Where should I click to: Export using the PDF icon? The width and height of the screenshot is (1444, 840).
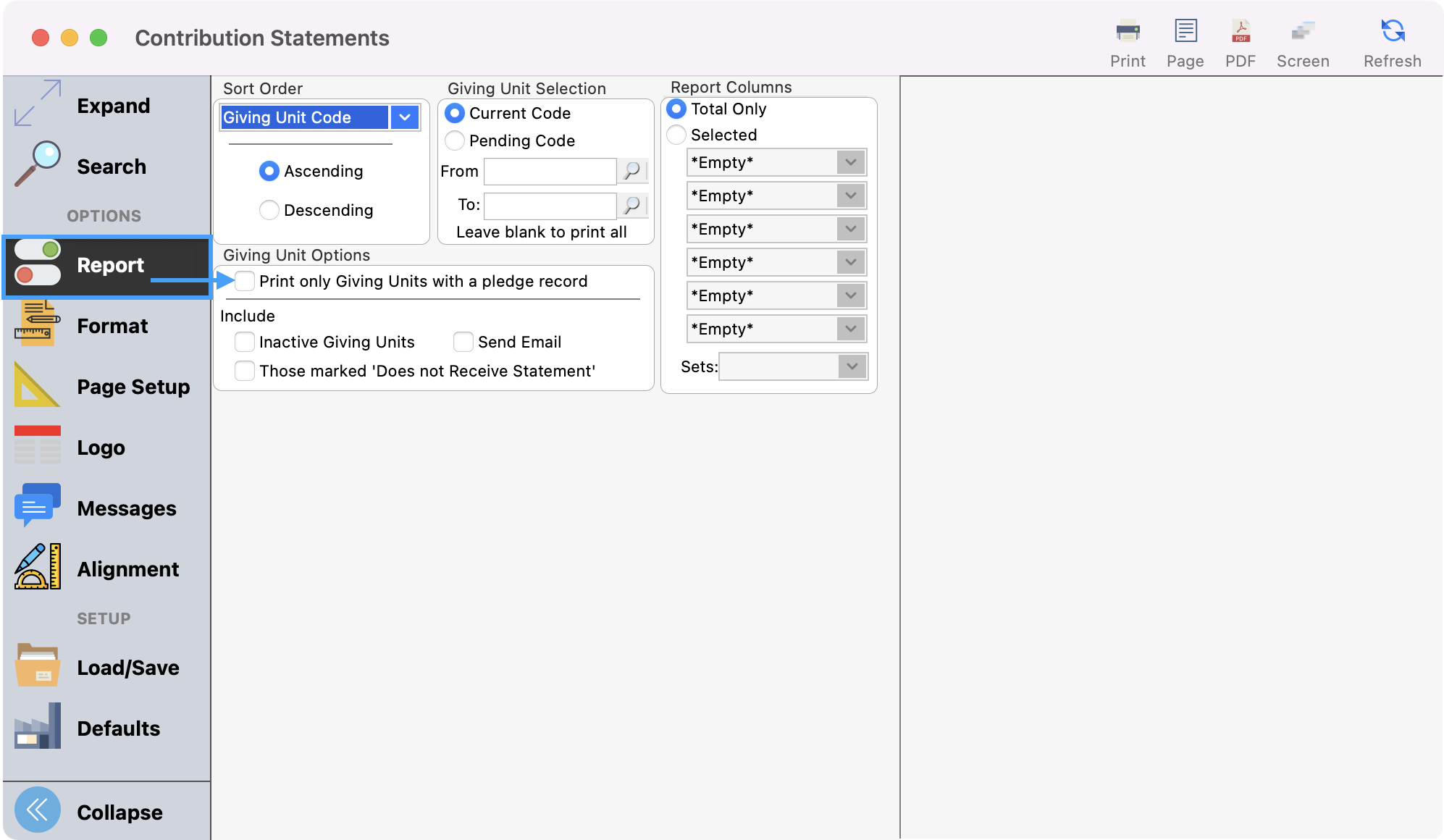point(1240,32)
